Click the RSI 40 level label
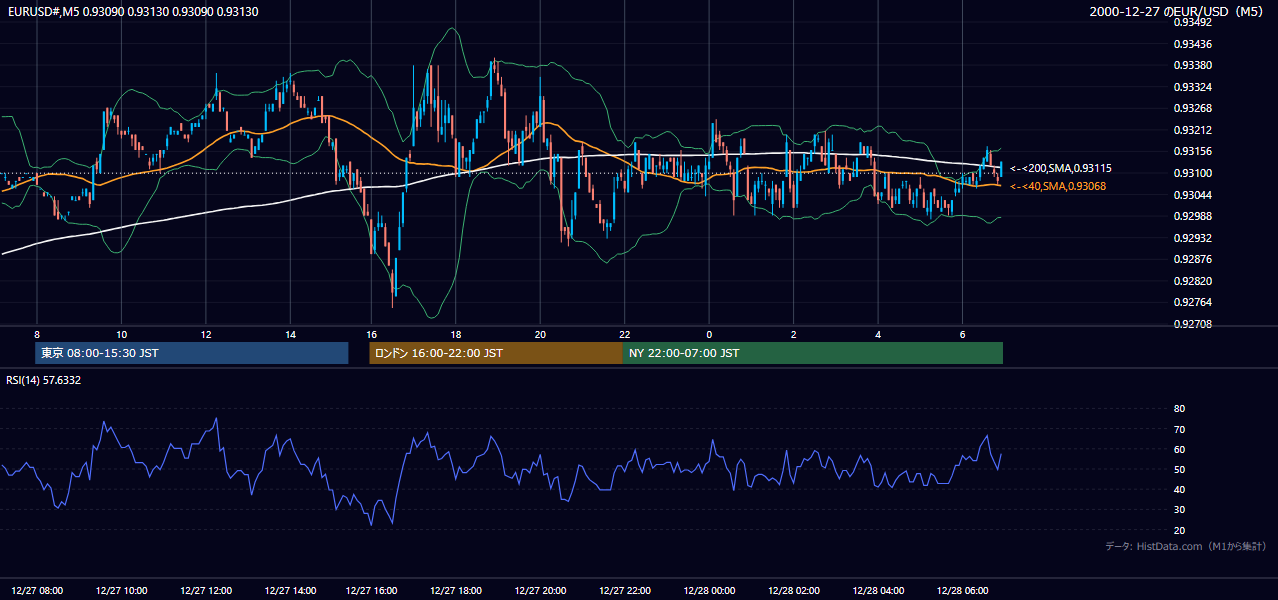The image size is (1278, 600). coord(1179,489)
